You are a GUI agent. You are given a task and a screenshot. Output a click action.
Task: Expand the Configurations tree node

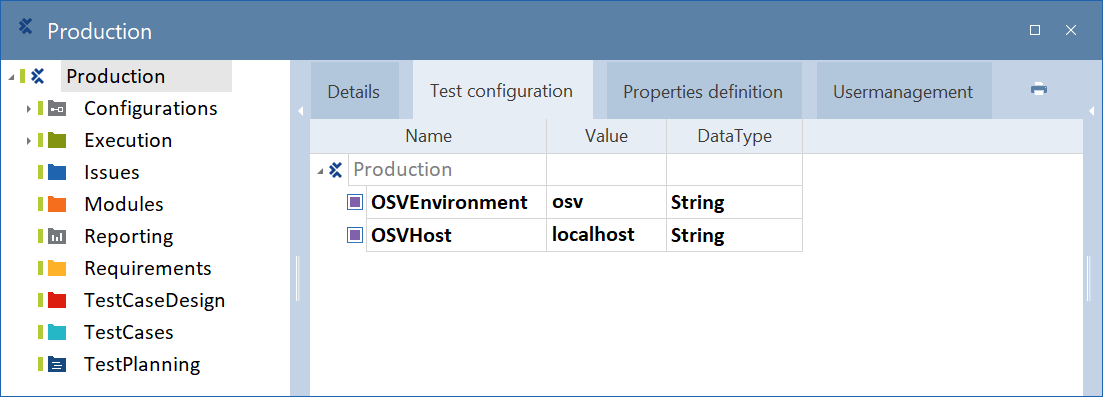(29, 109)
